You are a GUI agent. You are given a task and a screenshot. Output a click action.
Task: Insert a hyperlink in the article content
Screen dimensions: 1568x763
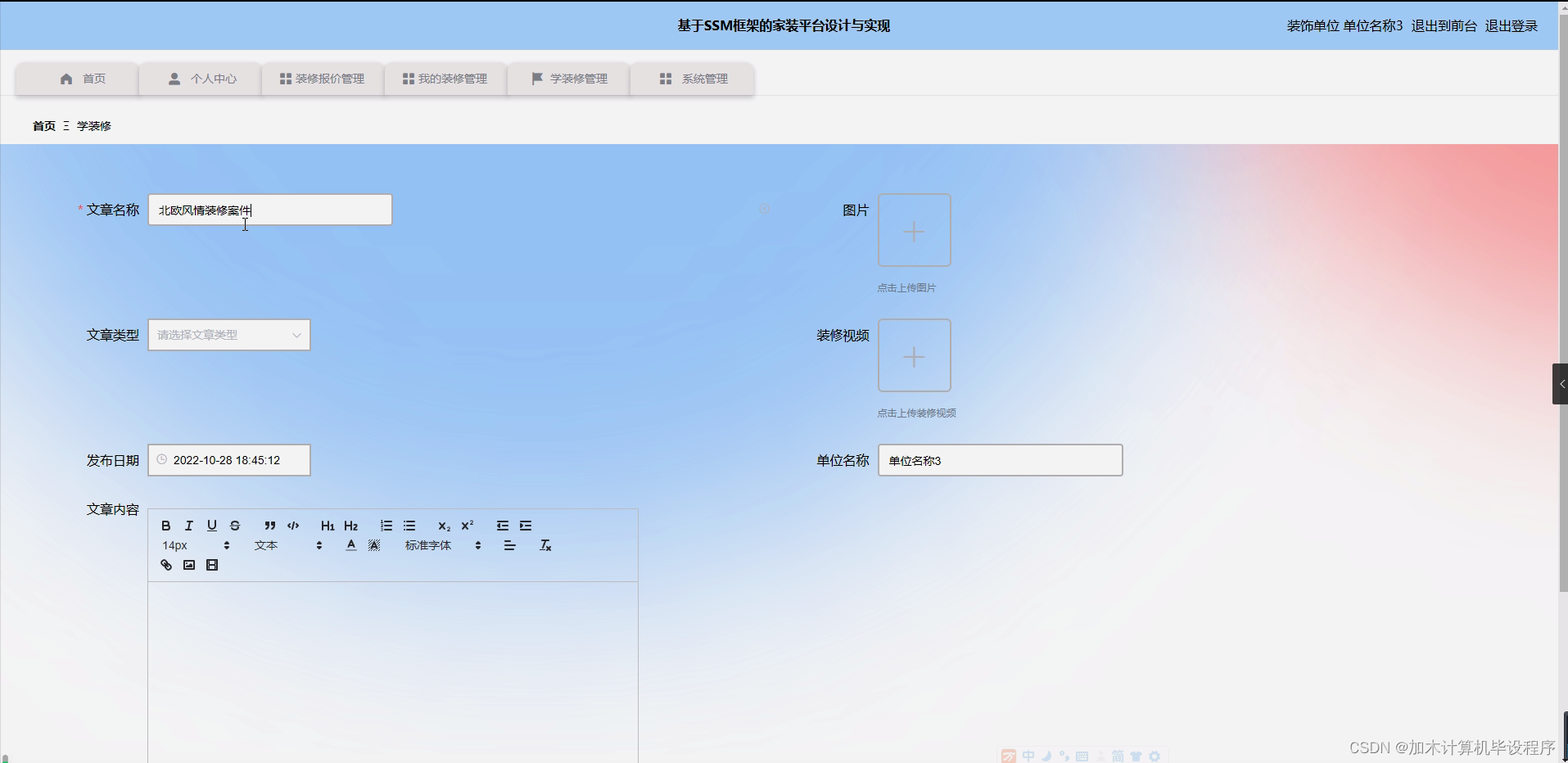point(166,564)
